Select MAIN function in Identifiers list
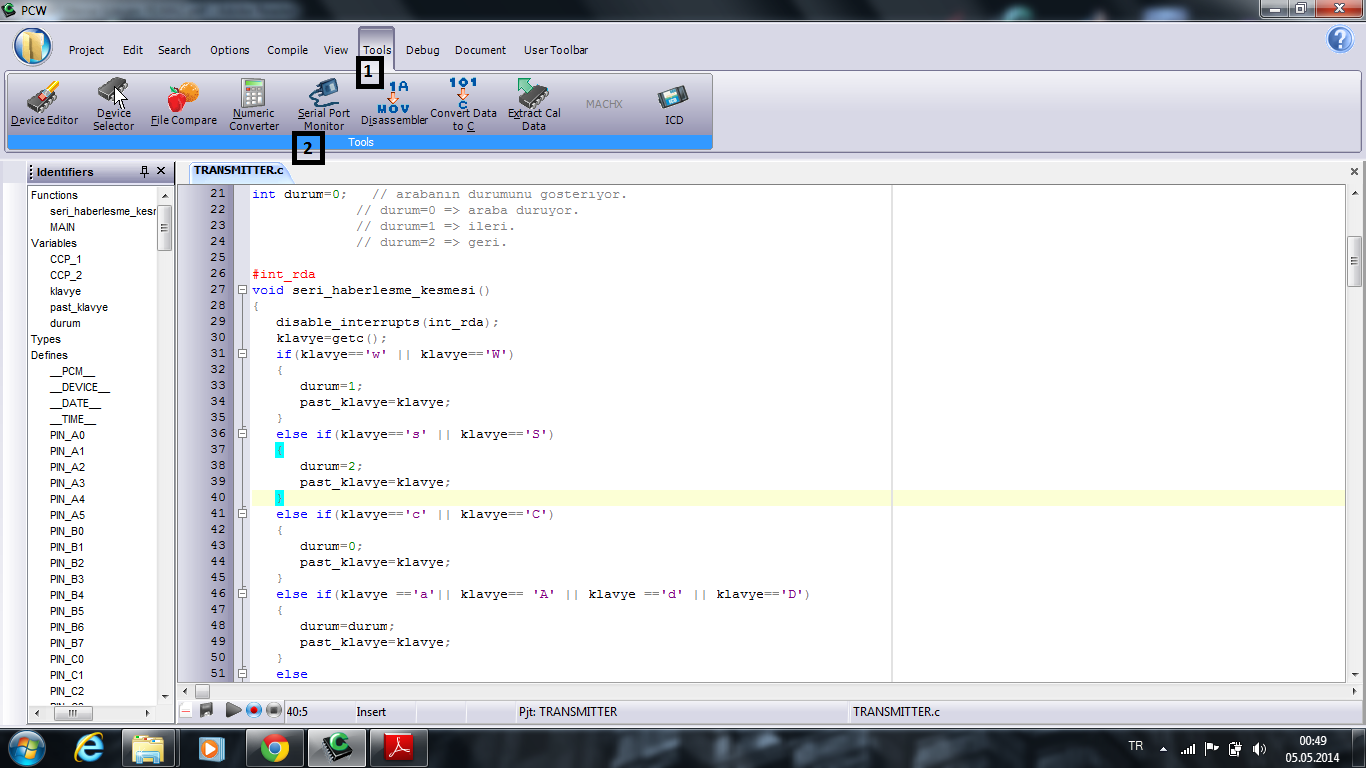Viewport: 1366px width, 768px height. [x=62, y=227]
